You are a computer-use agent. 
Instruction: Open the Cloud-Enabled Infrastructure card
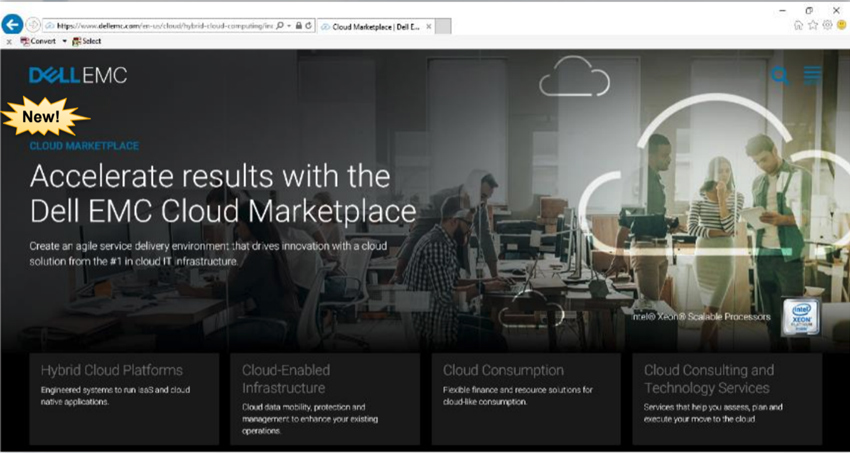click(x=325, y=399)
